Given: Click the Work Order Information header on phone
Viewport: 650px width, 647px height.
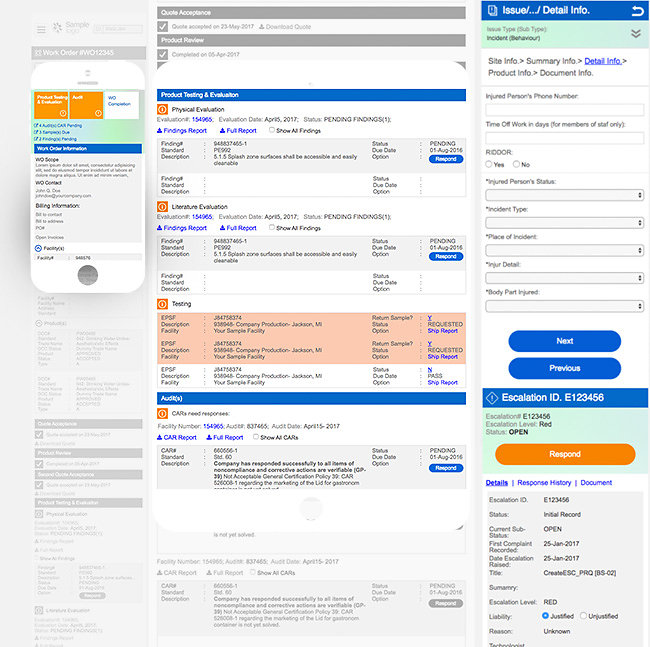Looking at the screenshot, I should (87, 148).
